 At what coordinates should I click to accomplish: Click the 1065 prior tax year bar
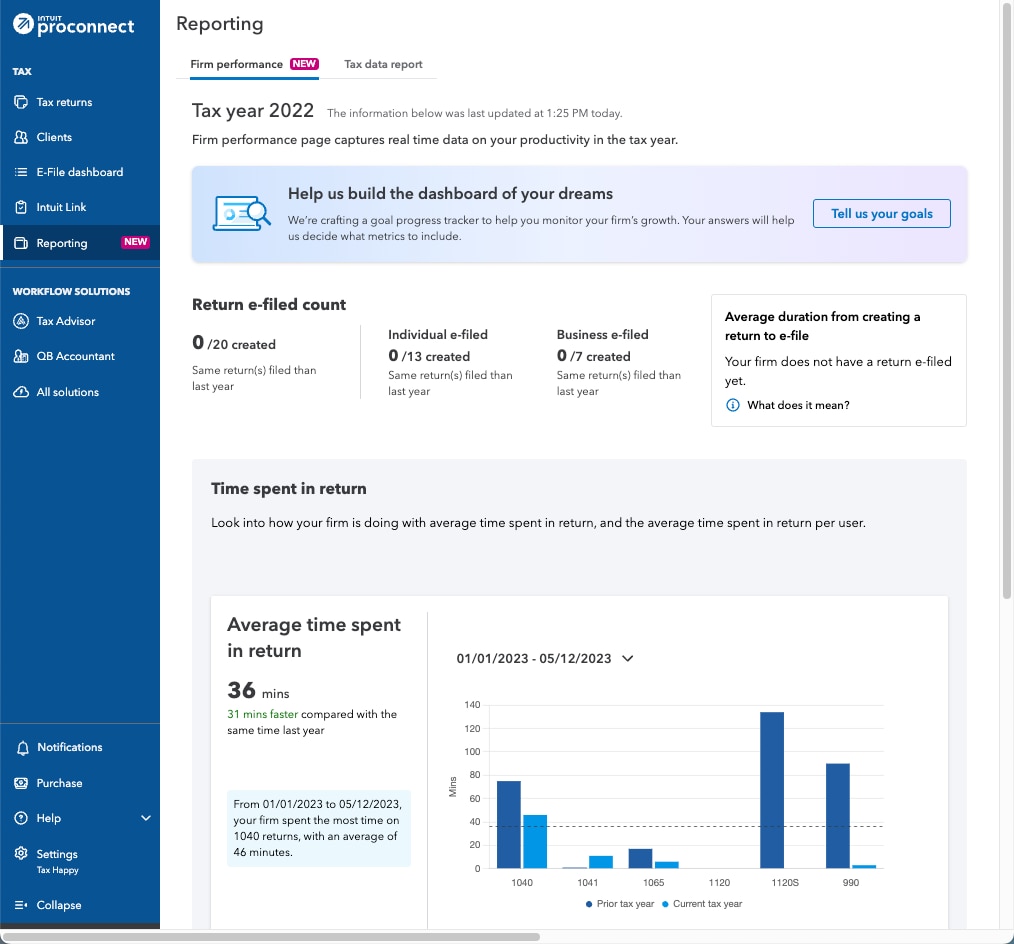640,858
